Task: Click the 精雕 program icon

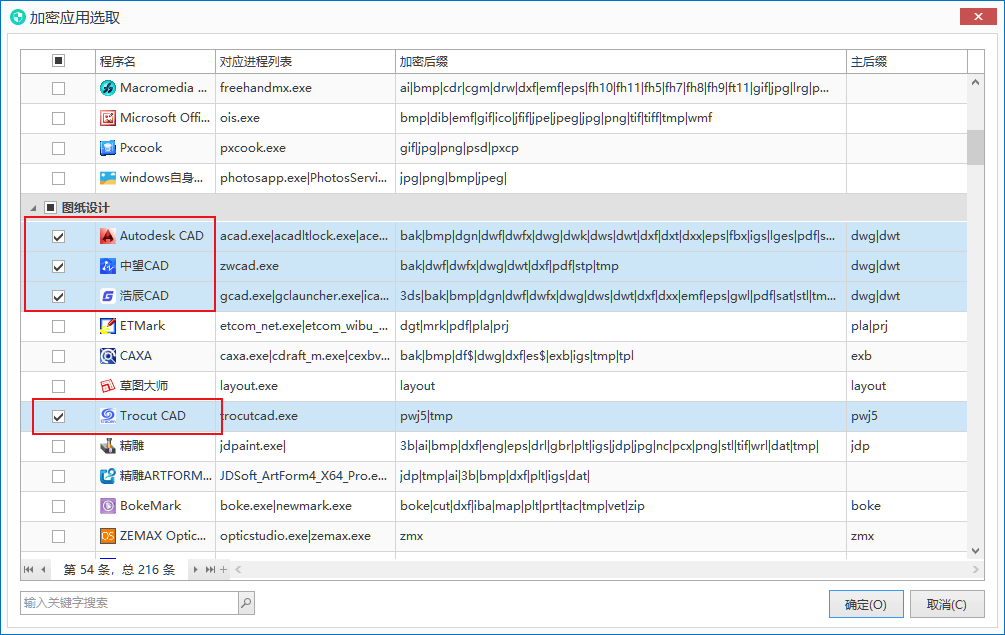Action: (108, 446)
